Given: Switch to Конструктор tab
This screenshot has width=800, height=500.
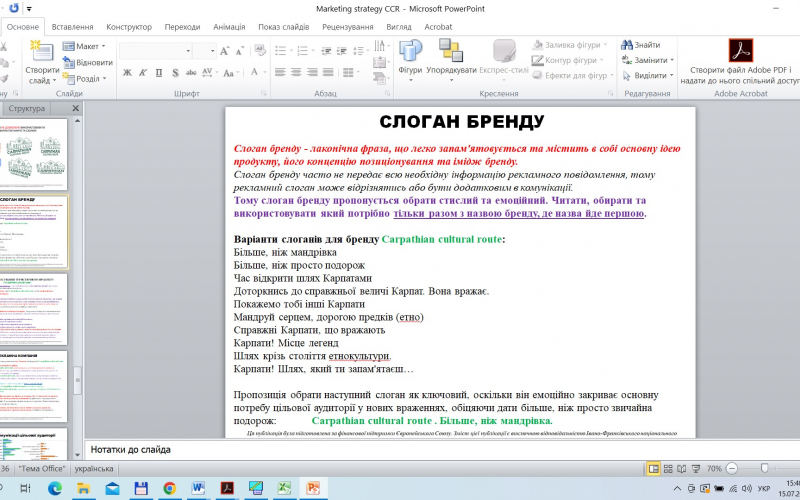Looking at the screenshot, I should coord(129,27).
